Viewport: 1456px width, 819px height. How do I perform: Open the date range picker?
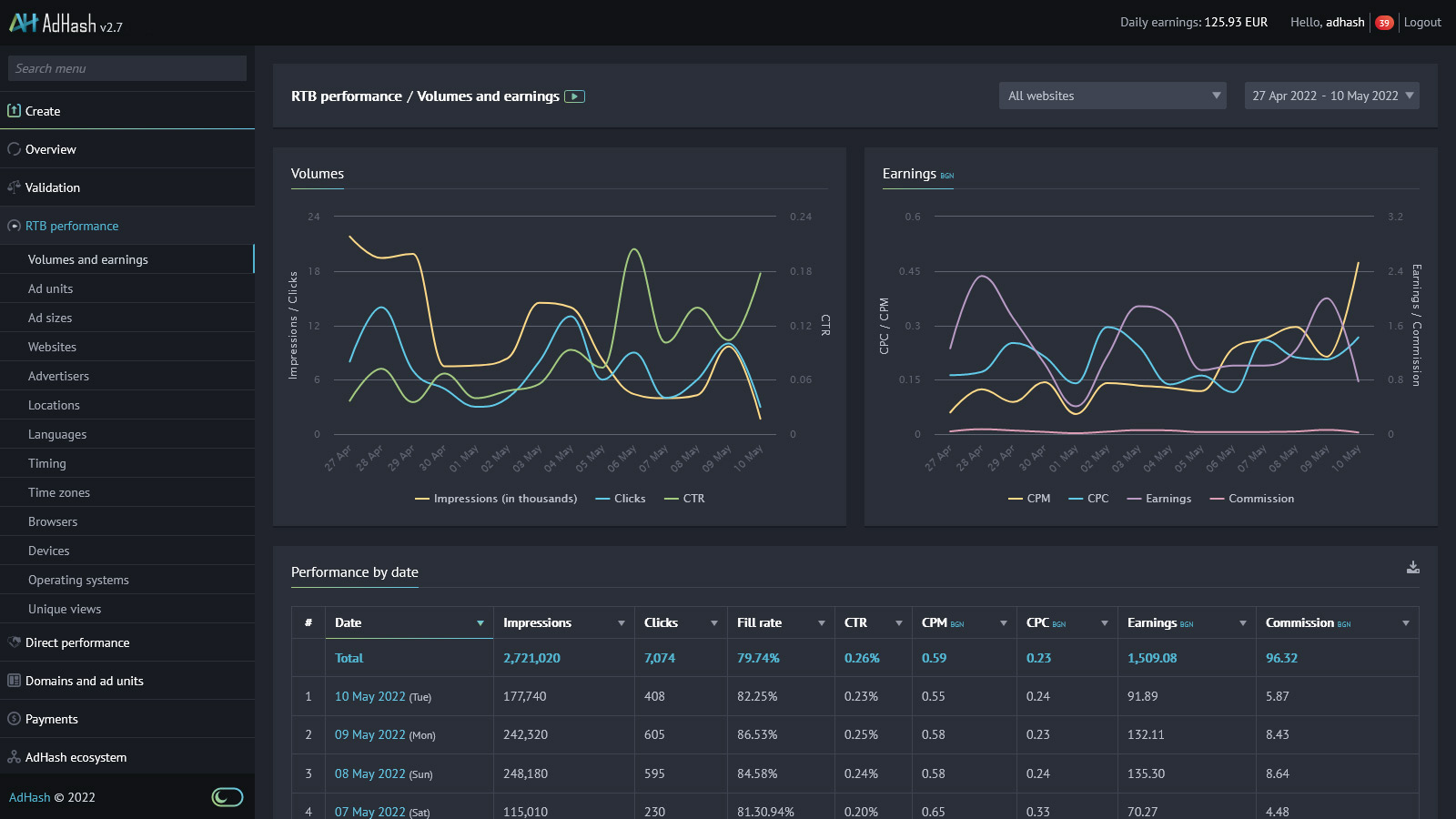click(x=1331, y=96)
